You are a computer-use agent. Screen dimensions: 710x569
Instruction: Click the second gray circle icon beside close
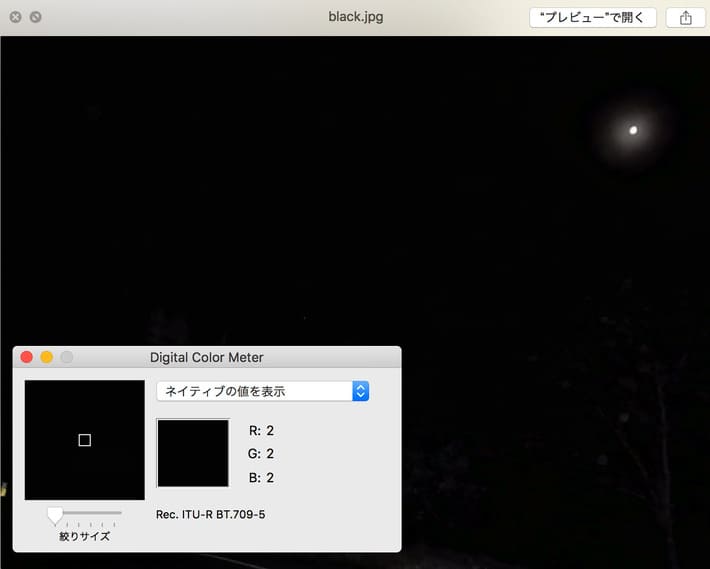pyautogui.click(x=35, y=17)
